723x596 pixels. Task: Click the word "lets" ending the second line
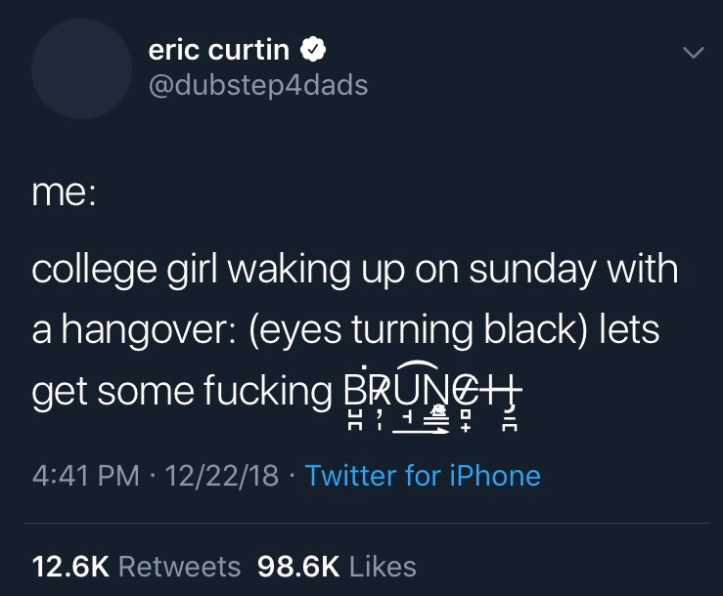(628, 330)
